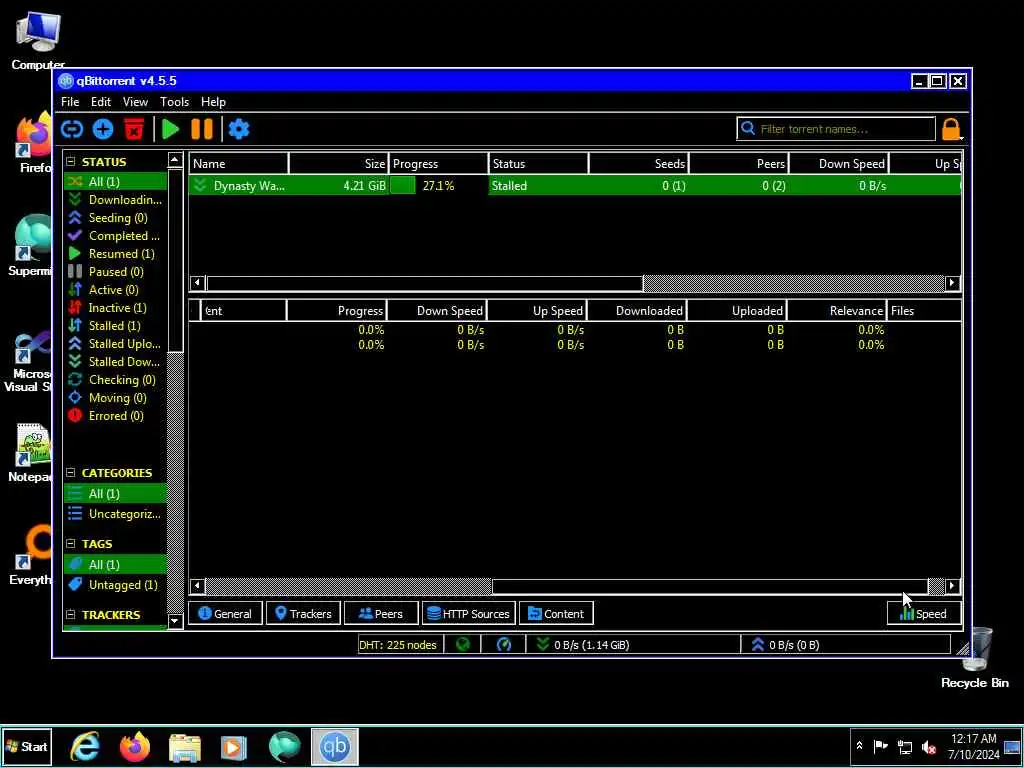Select the Completed status filter

coord(116,236)
